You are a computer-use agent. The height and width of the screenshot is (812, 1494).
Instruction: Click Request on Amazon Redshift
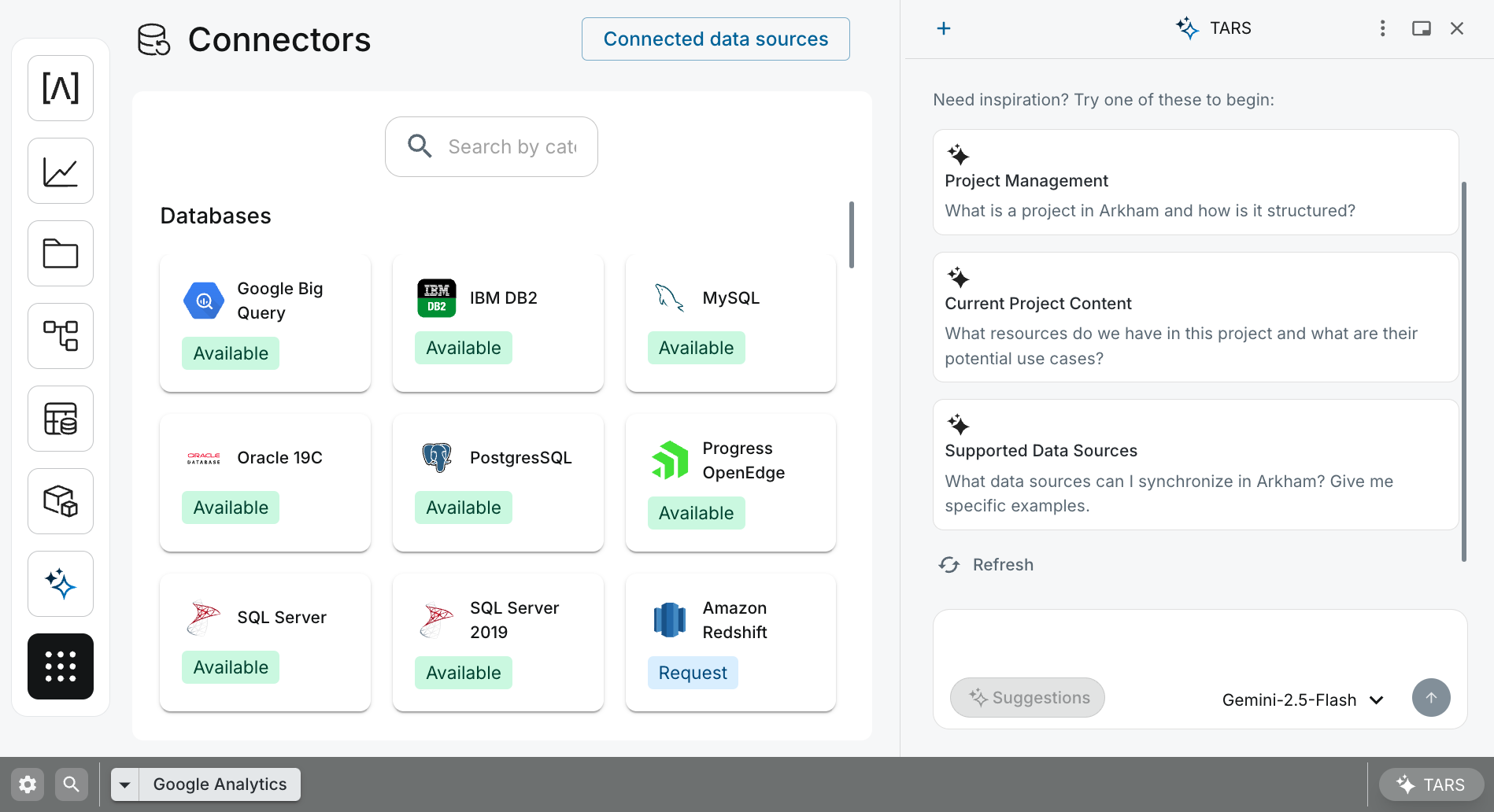(693, 673)
